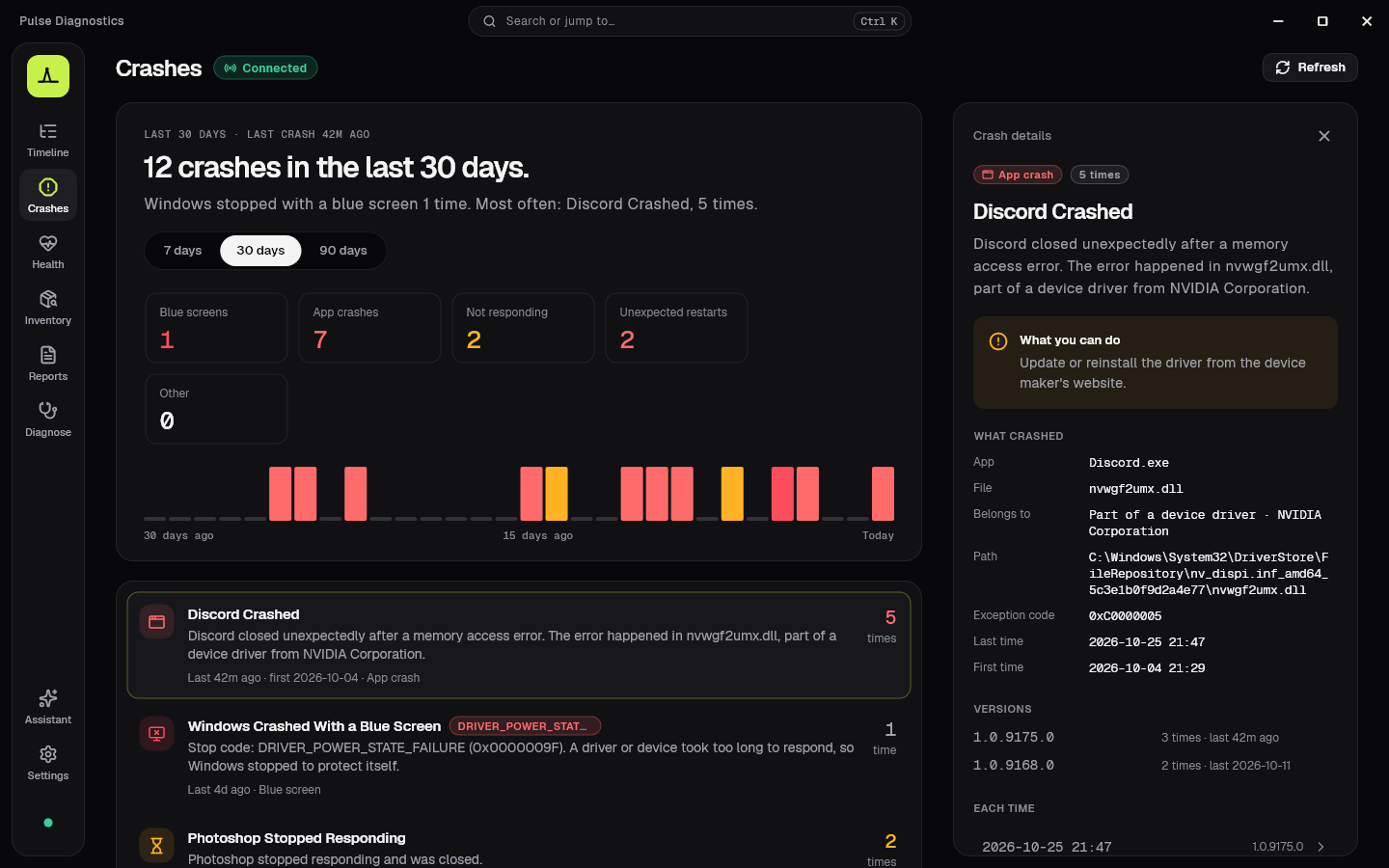Select the Discord Crashed list entry
Image resolution: width=1389 pixels, height=868 pixels.
pyautogui.click(x=519, y=645)
